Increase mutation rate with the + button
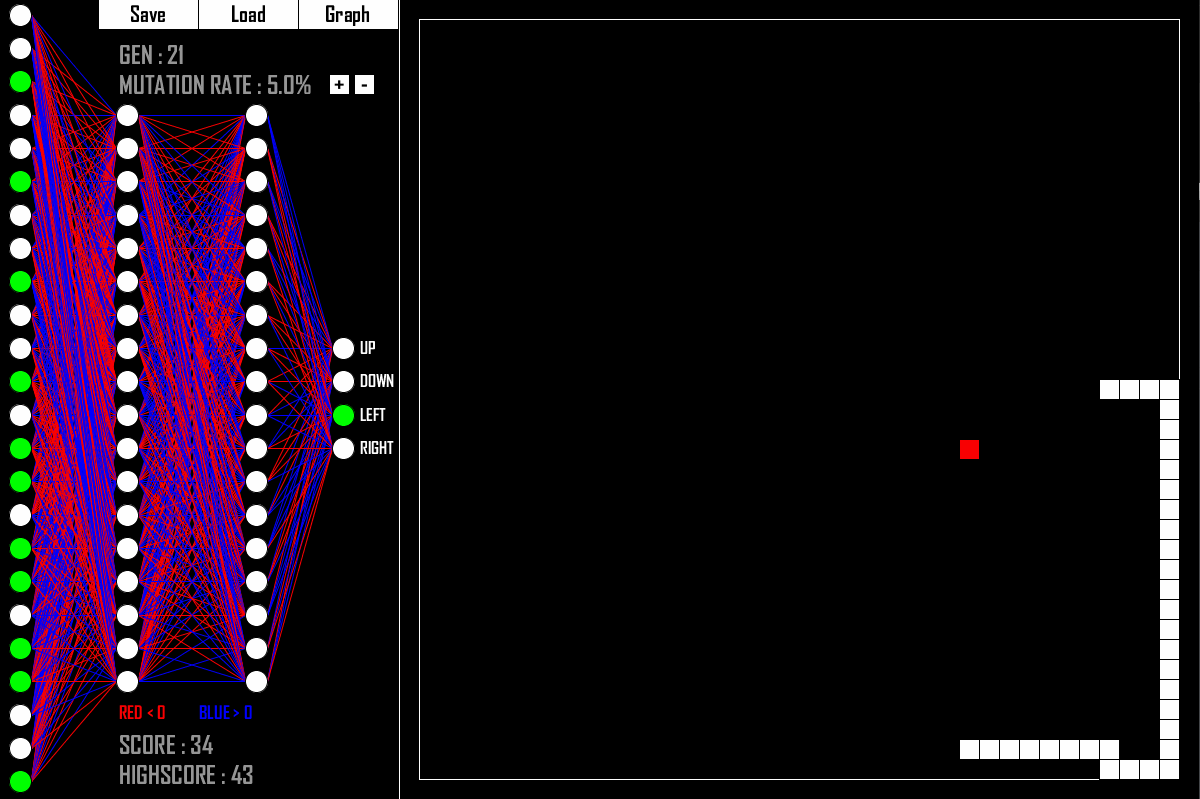 pyautogui.click(x=337, y=85)
